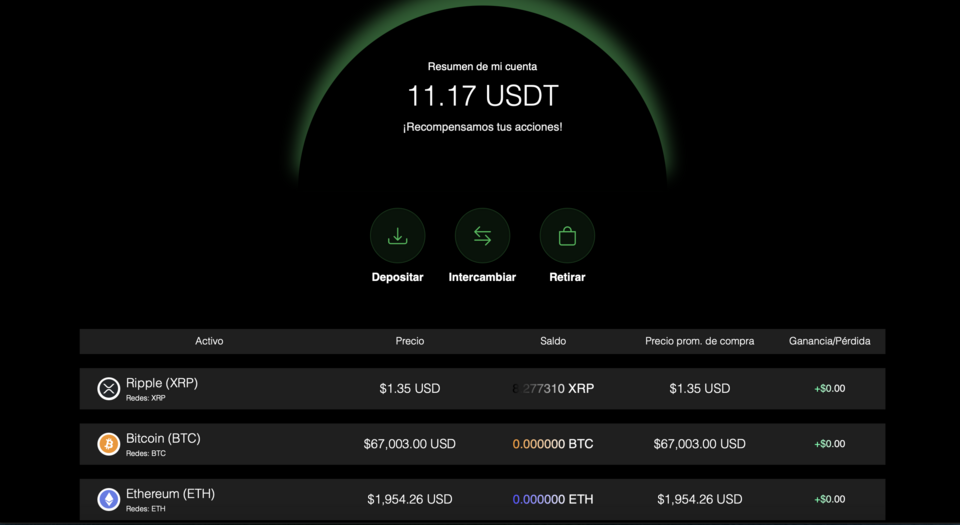Open the Ripple (XRP) asset name
The image size is (960, 525).
[162, 383]
